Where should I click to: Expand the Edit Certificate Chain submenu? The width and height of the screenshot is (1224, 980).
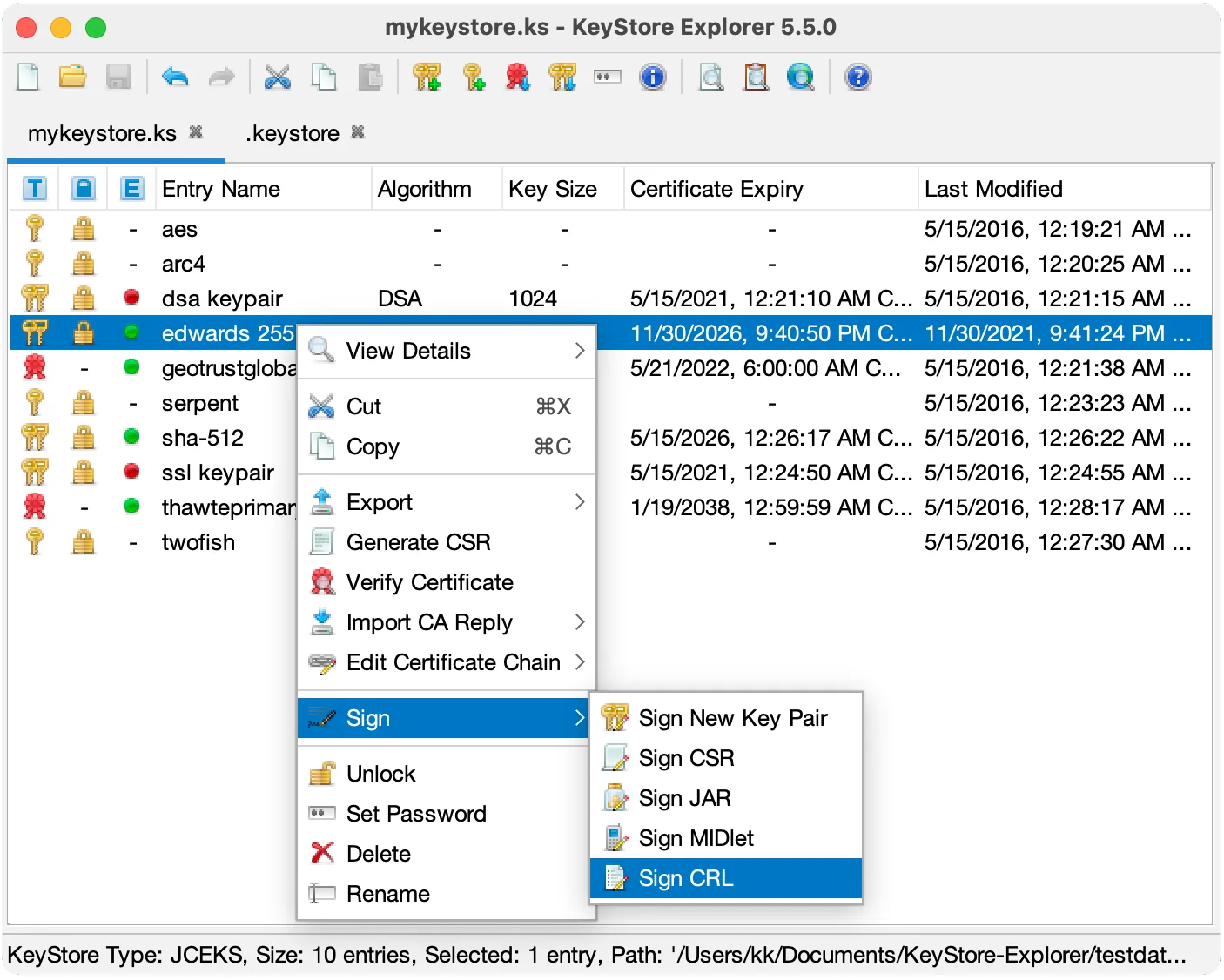pos(447,662)
